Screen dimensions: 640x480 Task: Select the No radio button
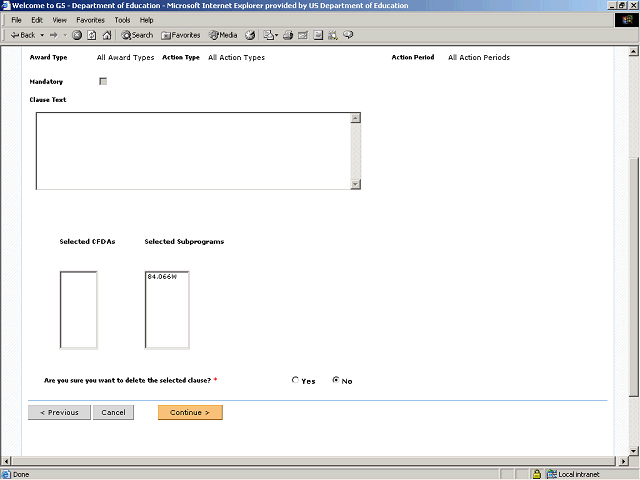pos(336,380)
